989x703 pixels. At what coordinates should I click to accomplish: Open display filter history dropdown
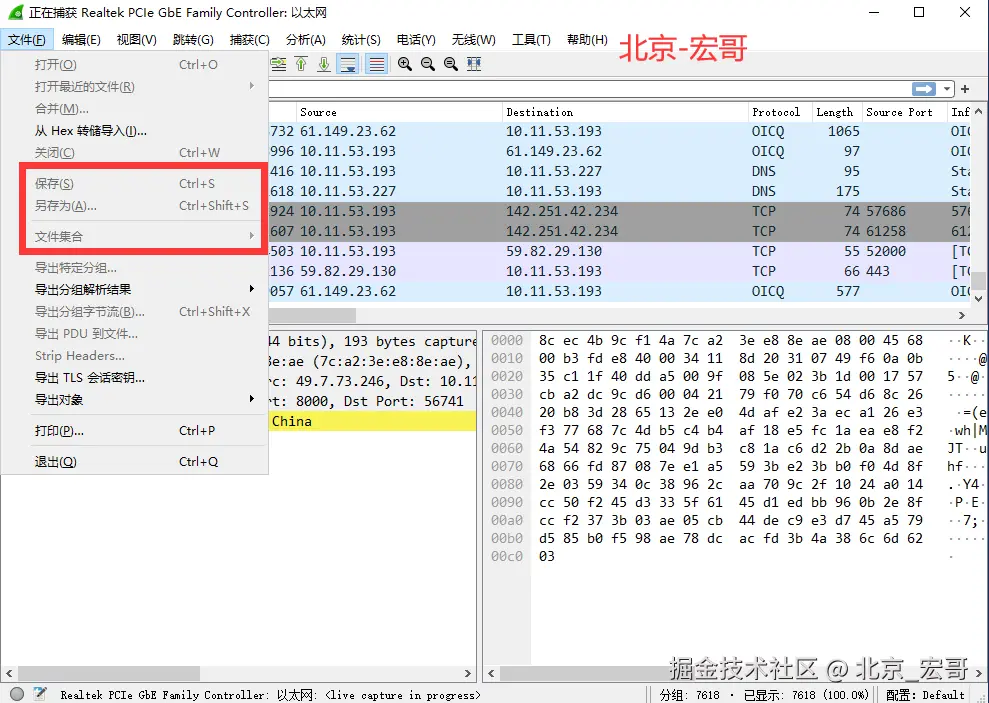947,89
